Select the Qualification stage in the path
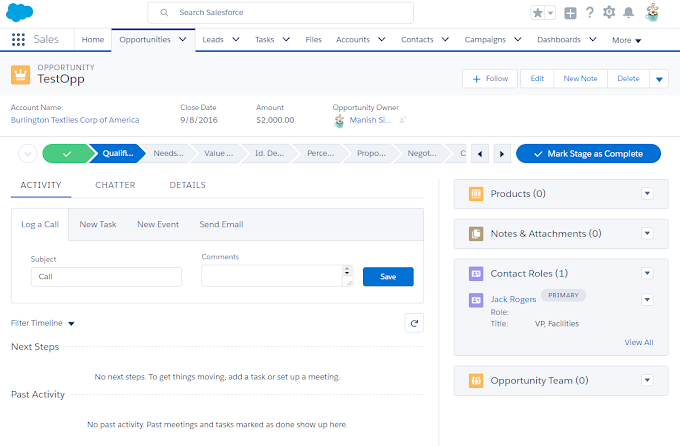Viewport: 680px width, 446px height. point(118,154)
